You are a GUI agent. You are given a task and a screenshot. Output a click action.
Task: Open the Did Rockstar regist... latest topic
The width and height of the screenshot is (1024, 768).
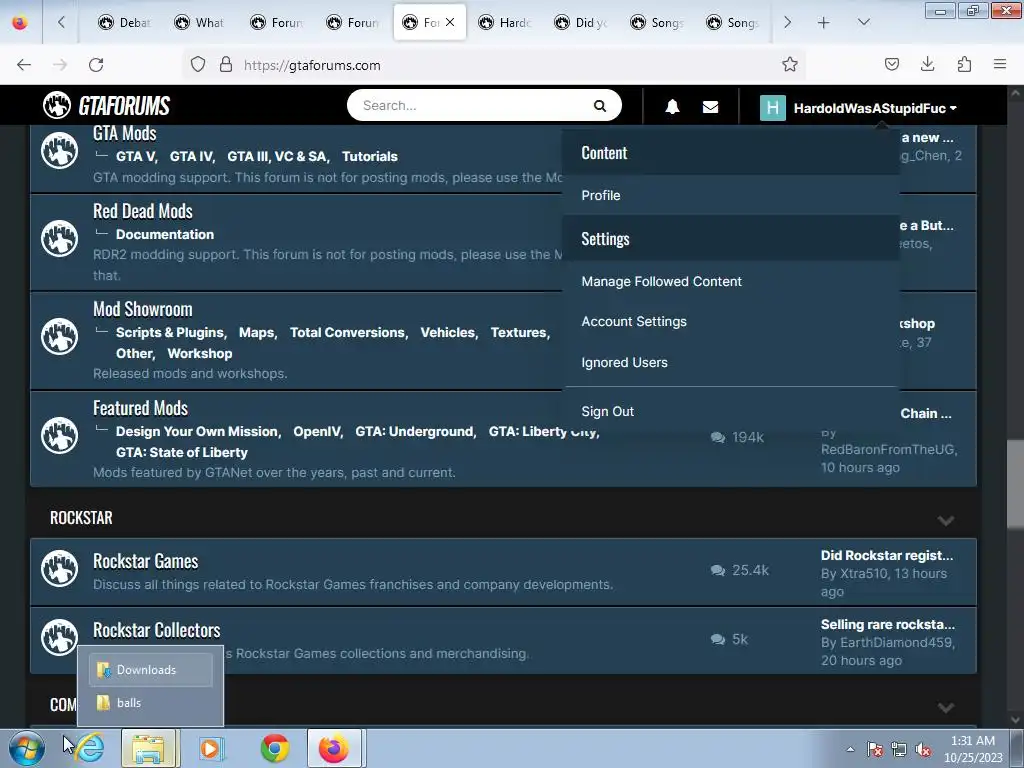[x=887, y=555]
